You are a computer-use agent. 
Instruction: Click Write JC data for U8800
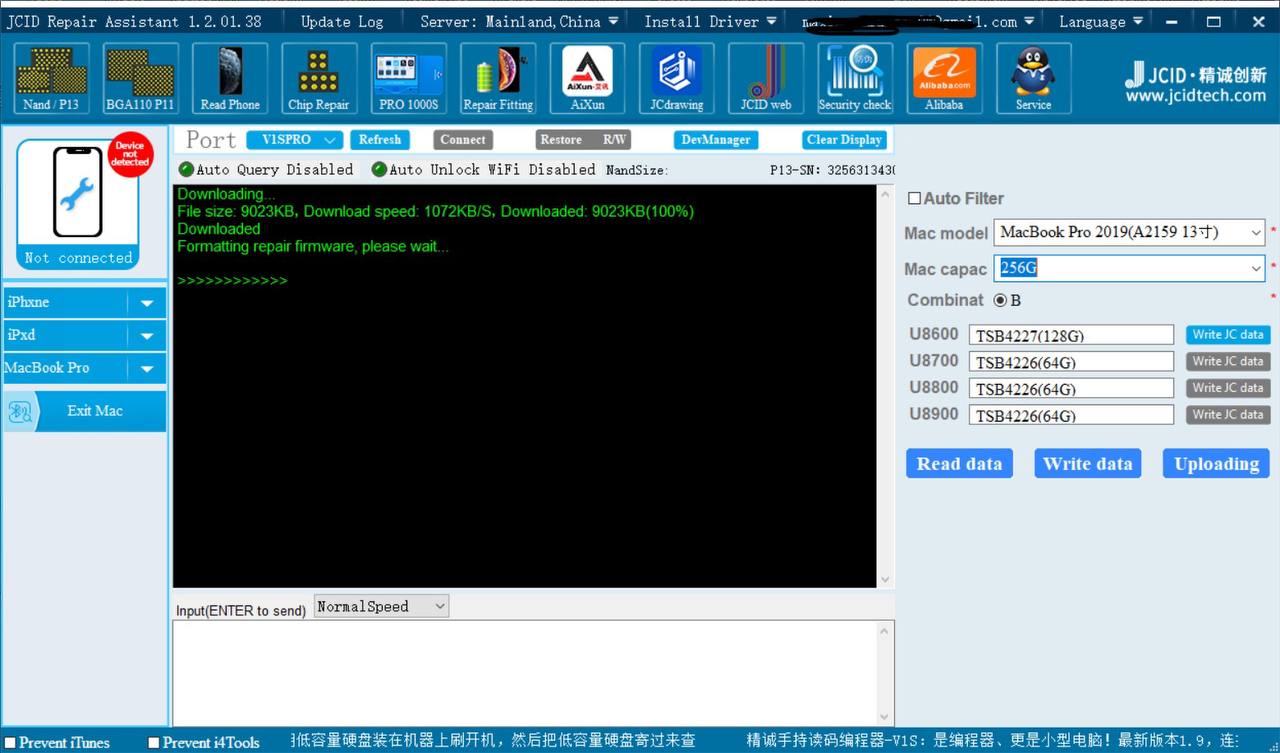tap(1228, 388)
